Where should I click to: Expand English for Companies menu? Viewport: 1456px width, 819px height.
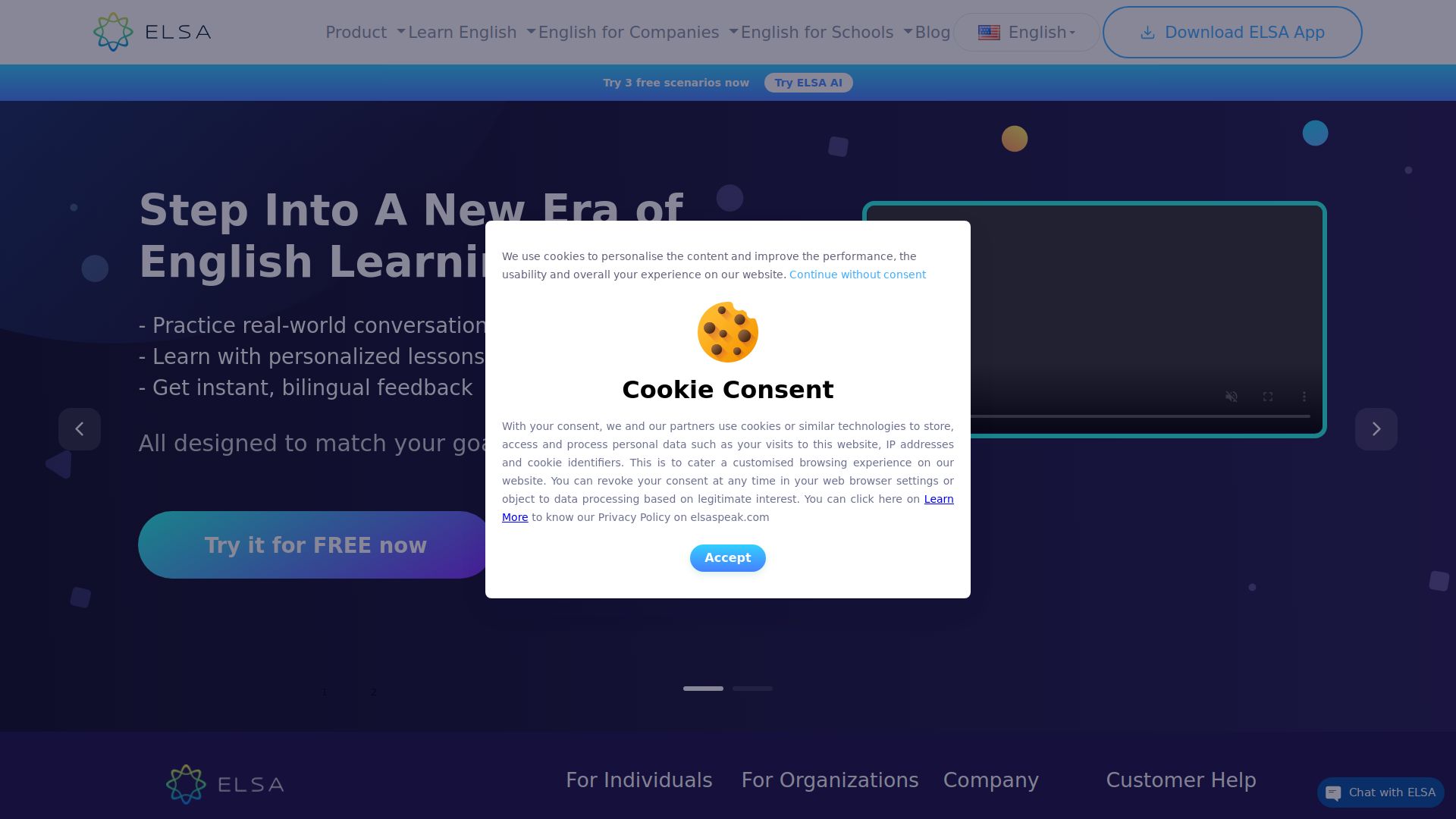638,33
